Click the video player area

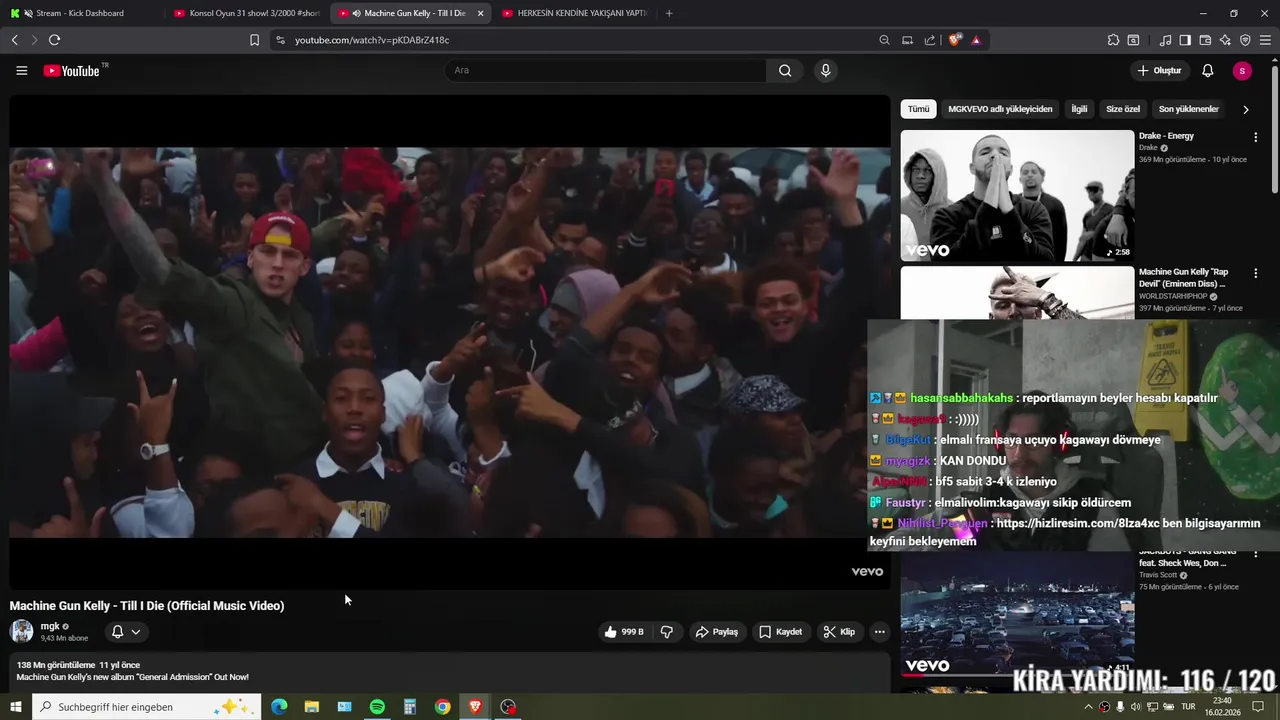[x=449, y=343]
